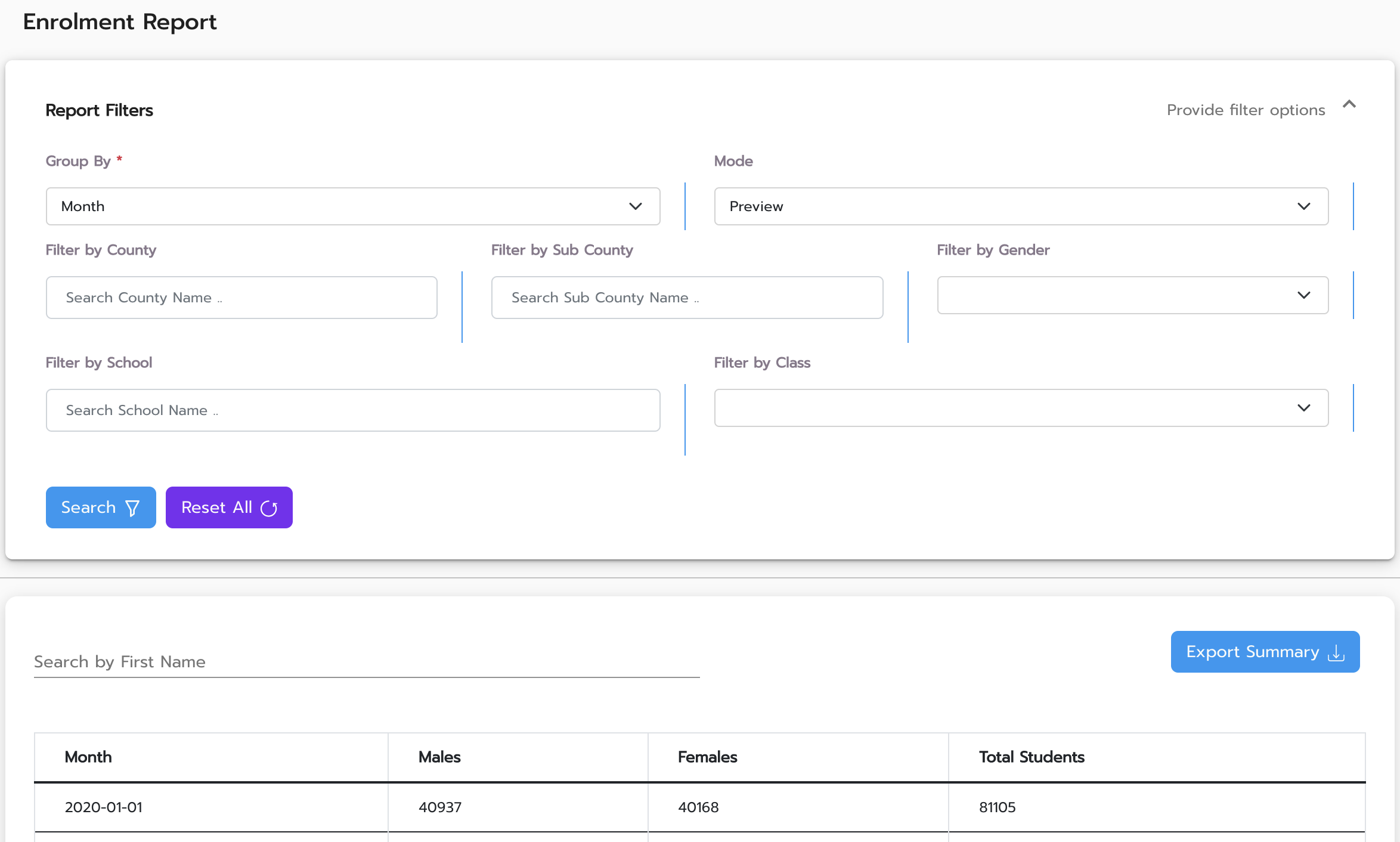Click the Export Summary button
This screenshot has height=842, width=1400.
[1252, 652]
